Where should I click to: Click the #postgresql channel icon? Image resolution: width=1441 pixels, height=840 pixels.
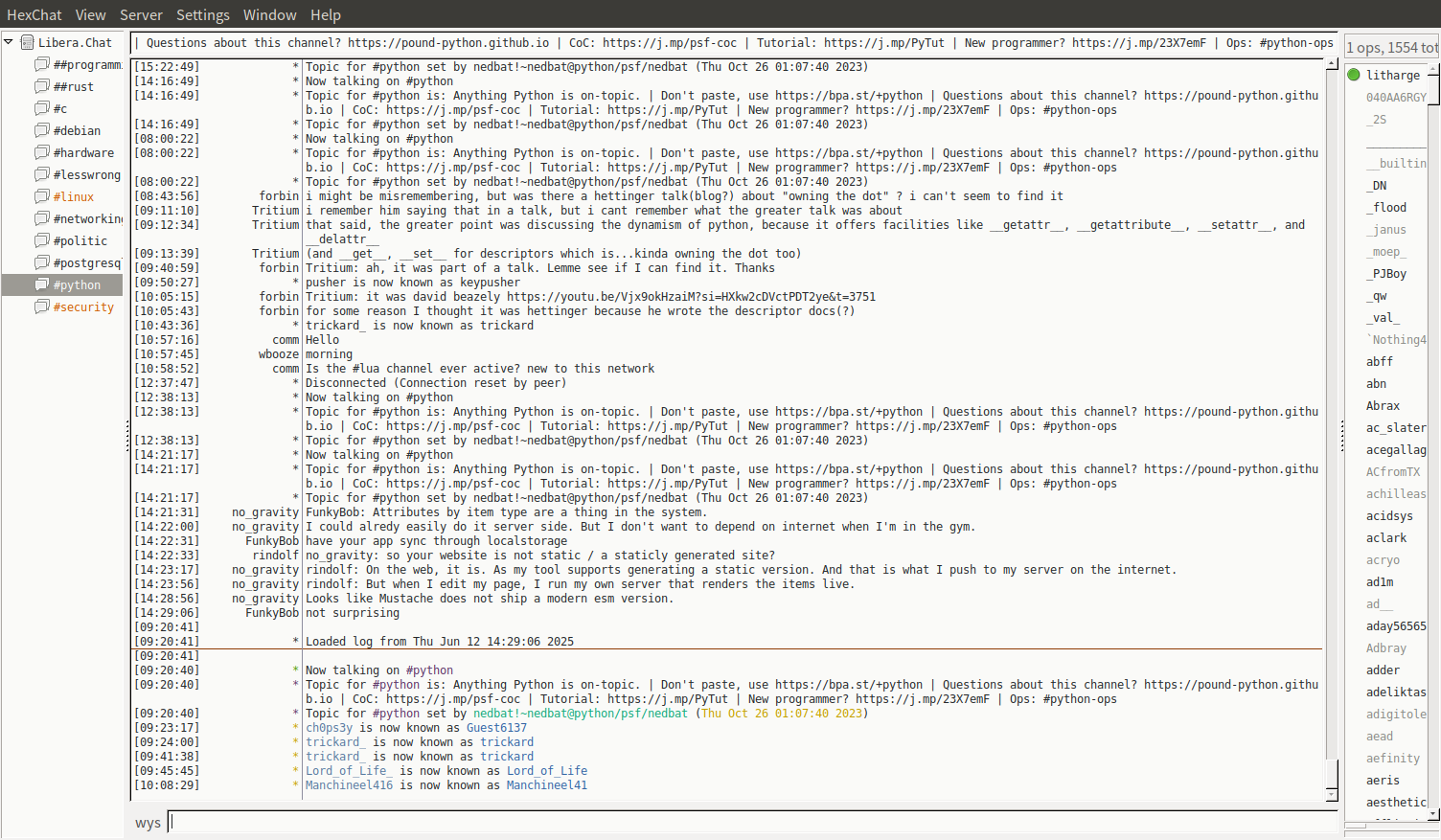pos(42,262)
